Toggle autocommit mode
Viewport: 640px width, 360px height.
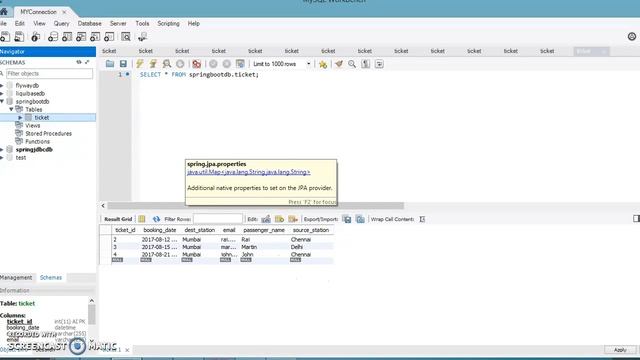click(x=240, y=64)
